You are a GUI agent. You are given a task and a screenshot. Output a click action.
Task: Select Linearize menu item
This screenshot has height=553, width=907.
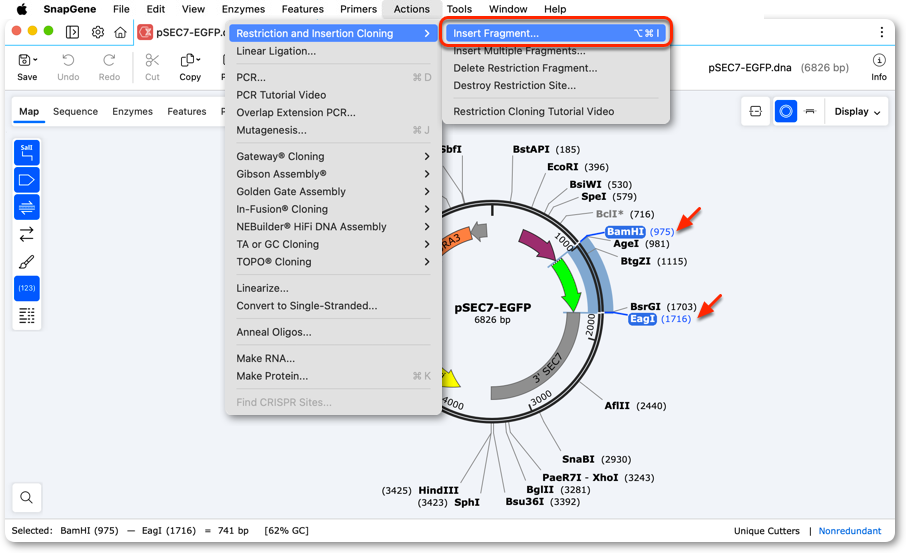(x=333, y=288)
